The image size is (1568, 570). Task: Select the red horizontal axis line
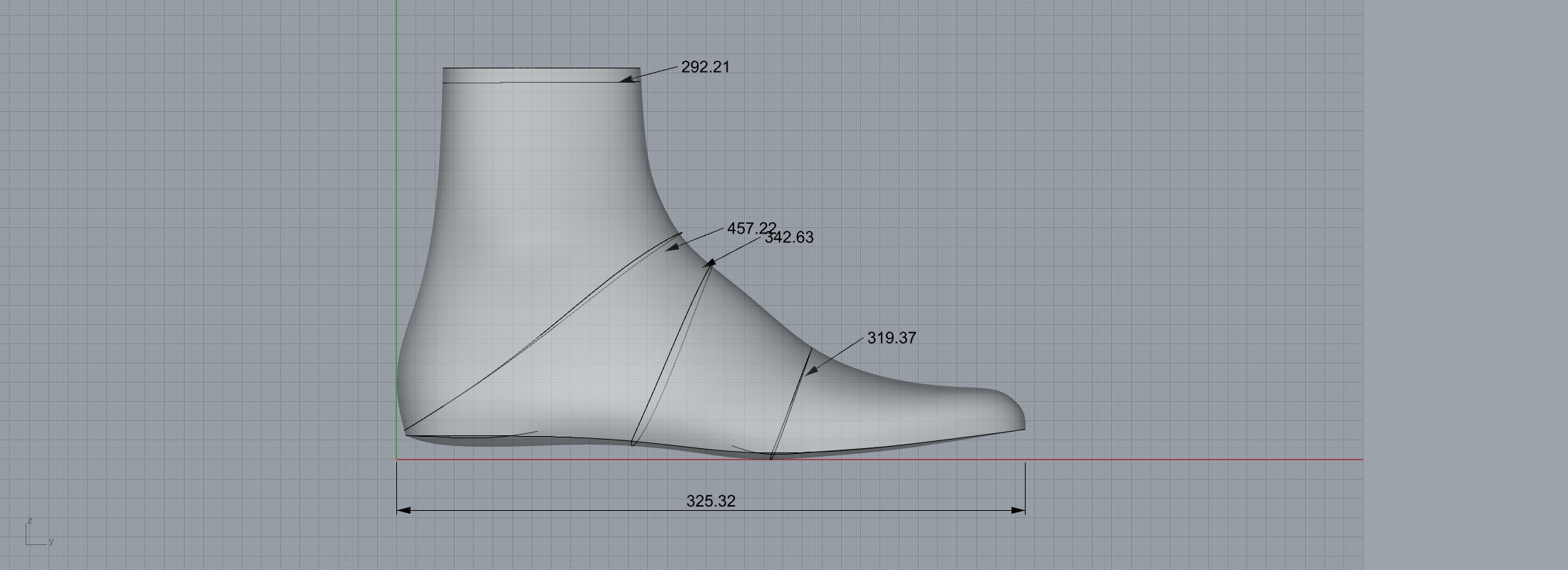point(1212,460)
